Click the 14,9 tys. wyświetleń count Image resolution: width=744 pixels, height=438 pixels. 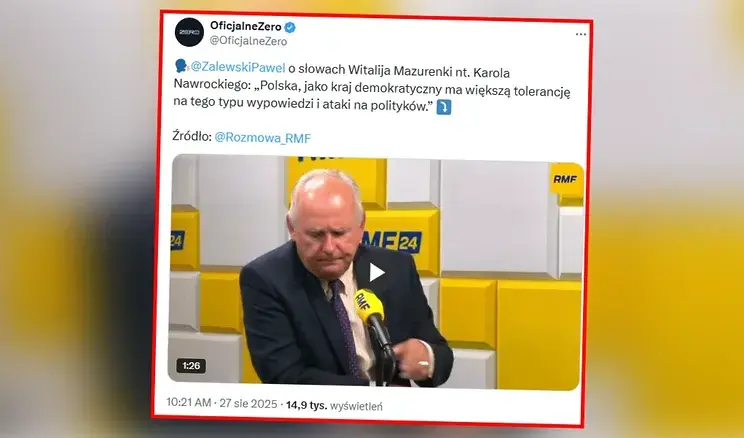334,406
